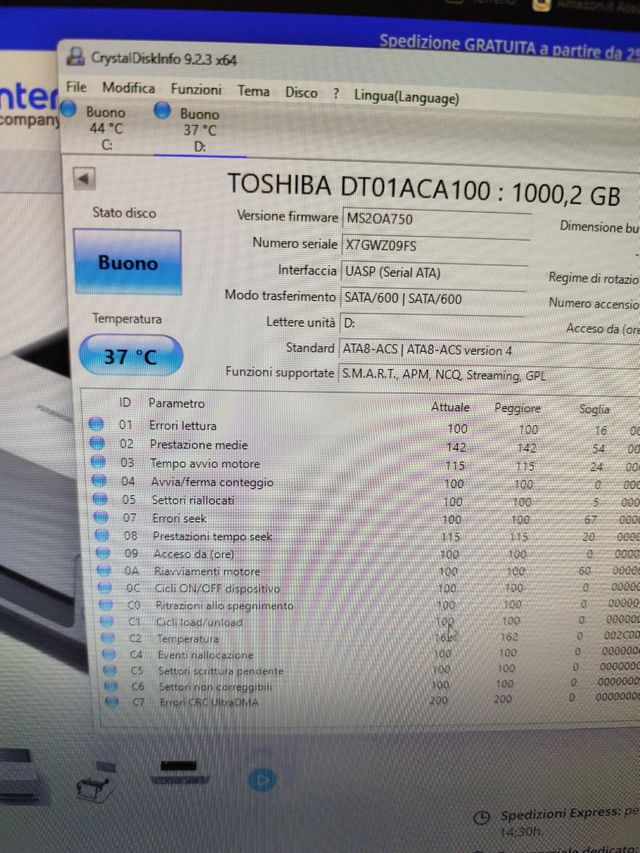Screen dimensions: 640x853
Task: Click the 37 °C temperature button
Action: [x=131, y=356]
